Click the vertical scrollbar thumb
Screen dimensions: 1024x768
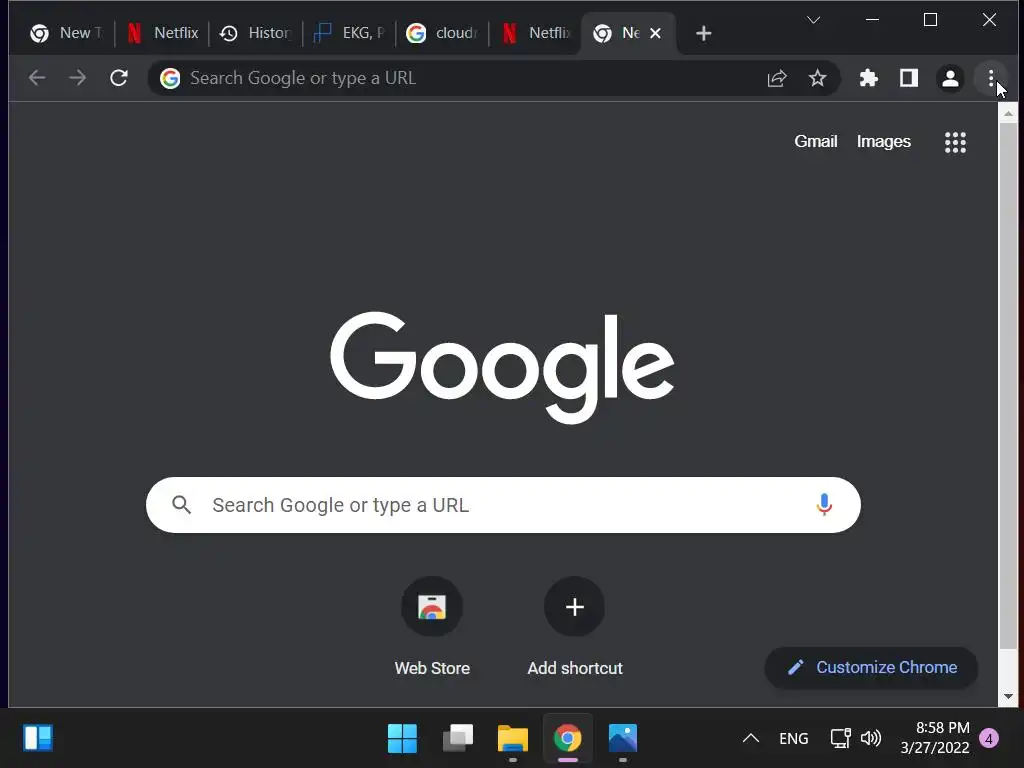(1008, 385)
